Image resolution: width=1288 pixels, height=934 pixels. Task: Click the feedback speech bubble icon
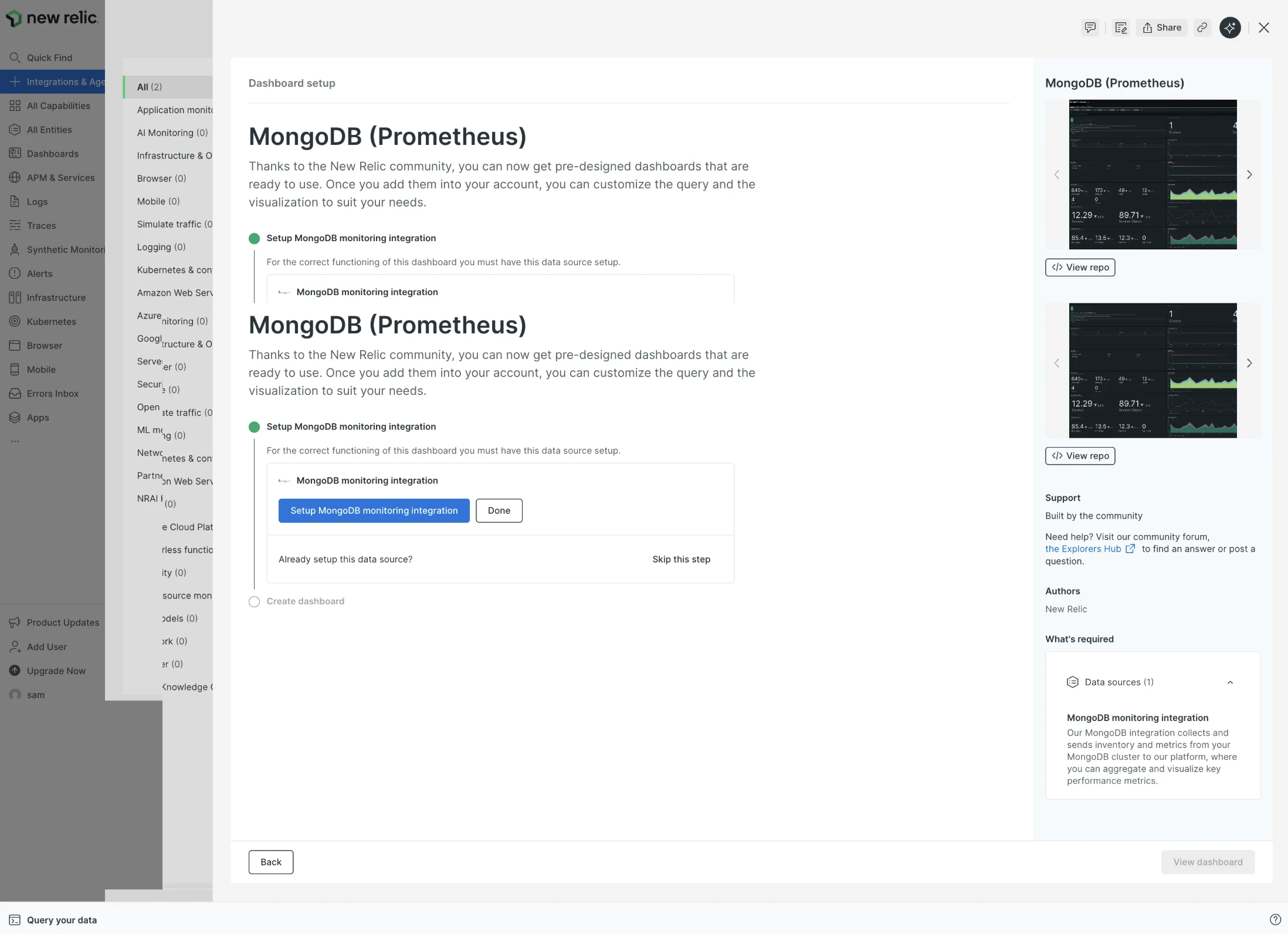point(1090,28)
